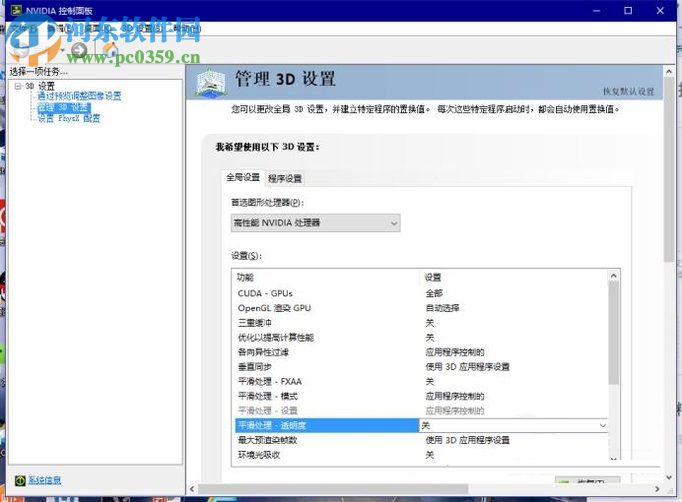682x502 pixels.
Task: Select 设置 PhysX 配置 tree item
Action: pos(69,118)
